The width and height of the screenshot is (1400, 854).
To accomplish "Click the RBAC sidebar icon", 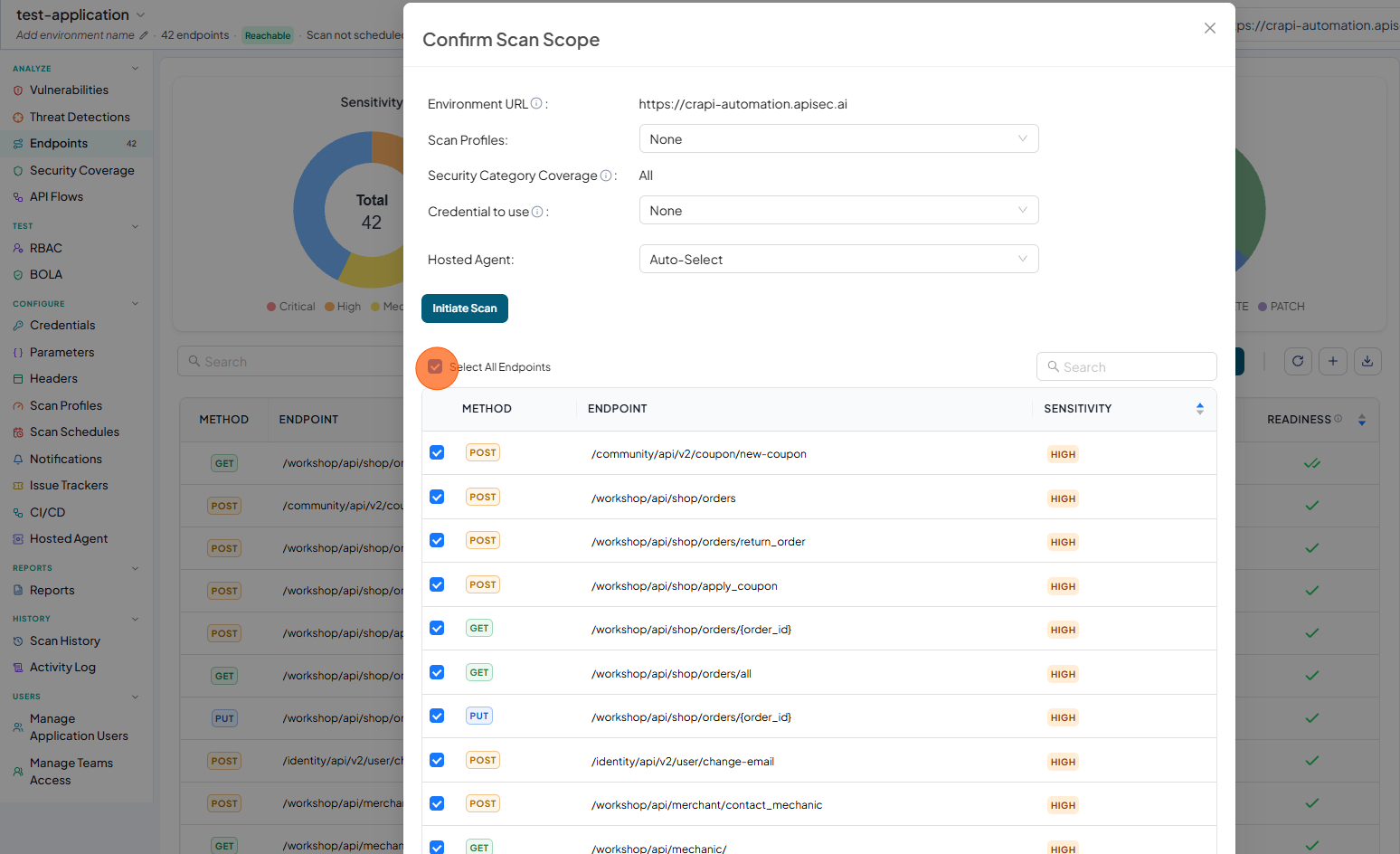I will click(18, 249).
